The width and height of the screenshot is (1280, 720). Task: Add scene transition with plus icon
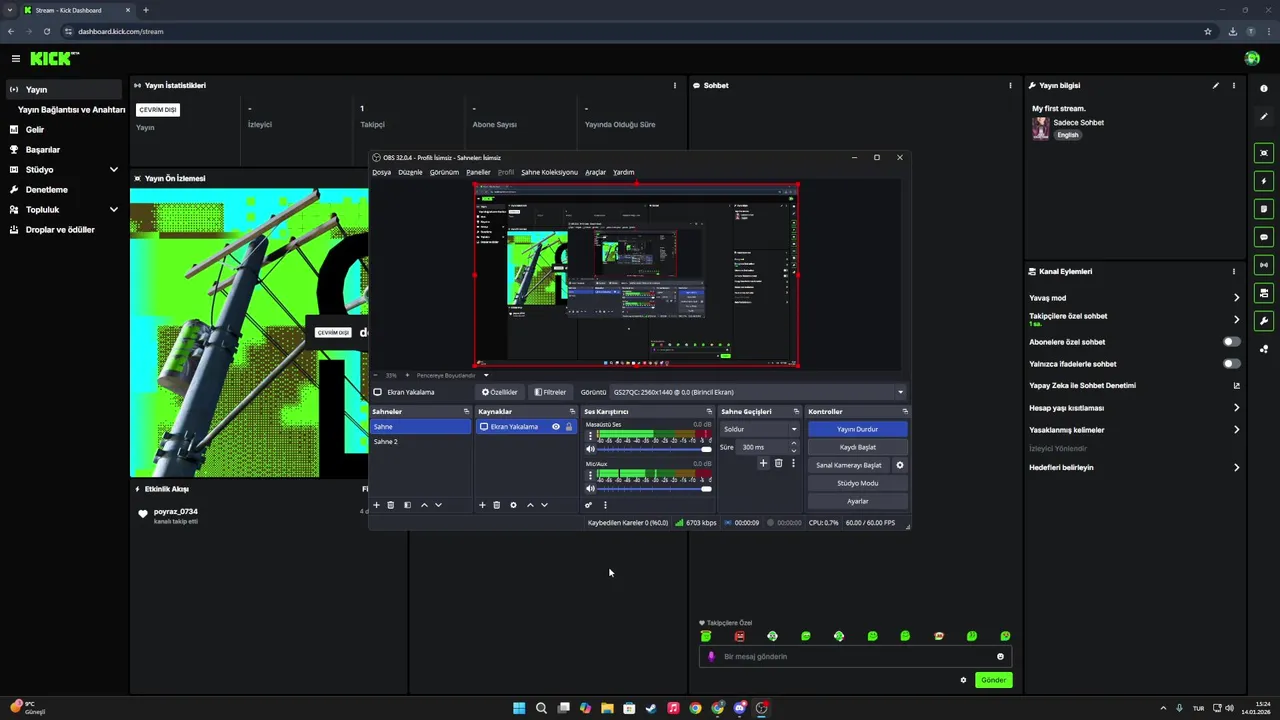763,463
